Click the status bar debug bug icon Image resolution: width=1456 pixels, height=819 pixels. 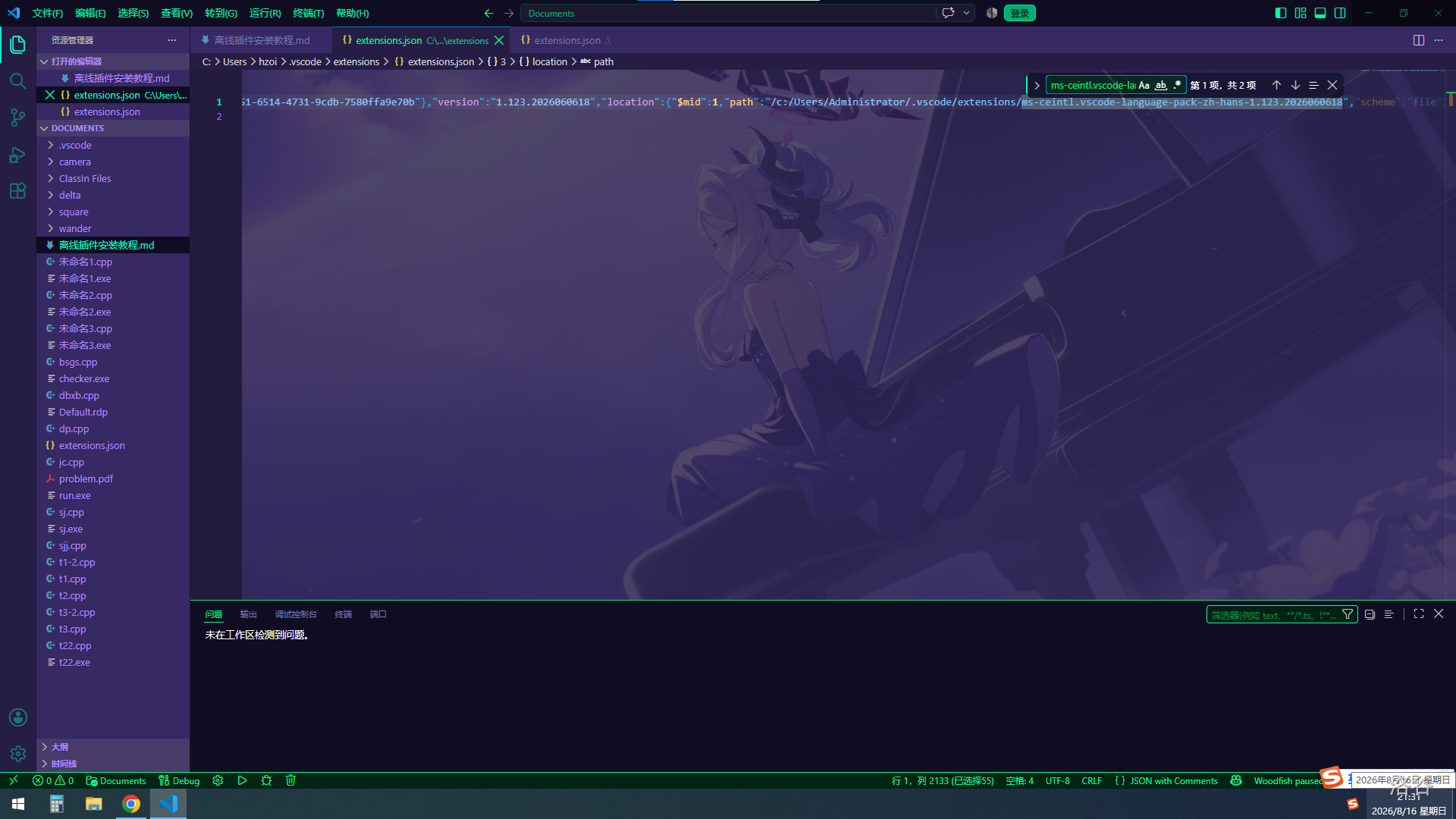click(x=266, y=780)
